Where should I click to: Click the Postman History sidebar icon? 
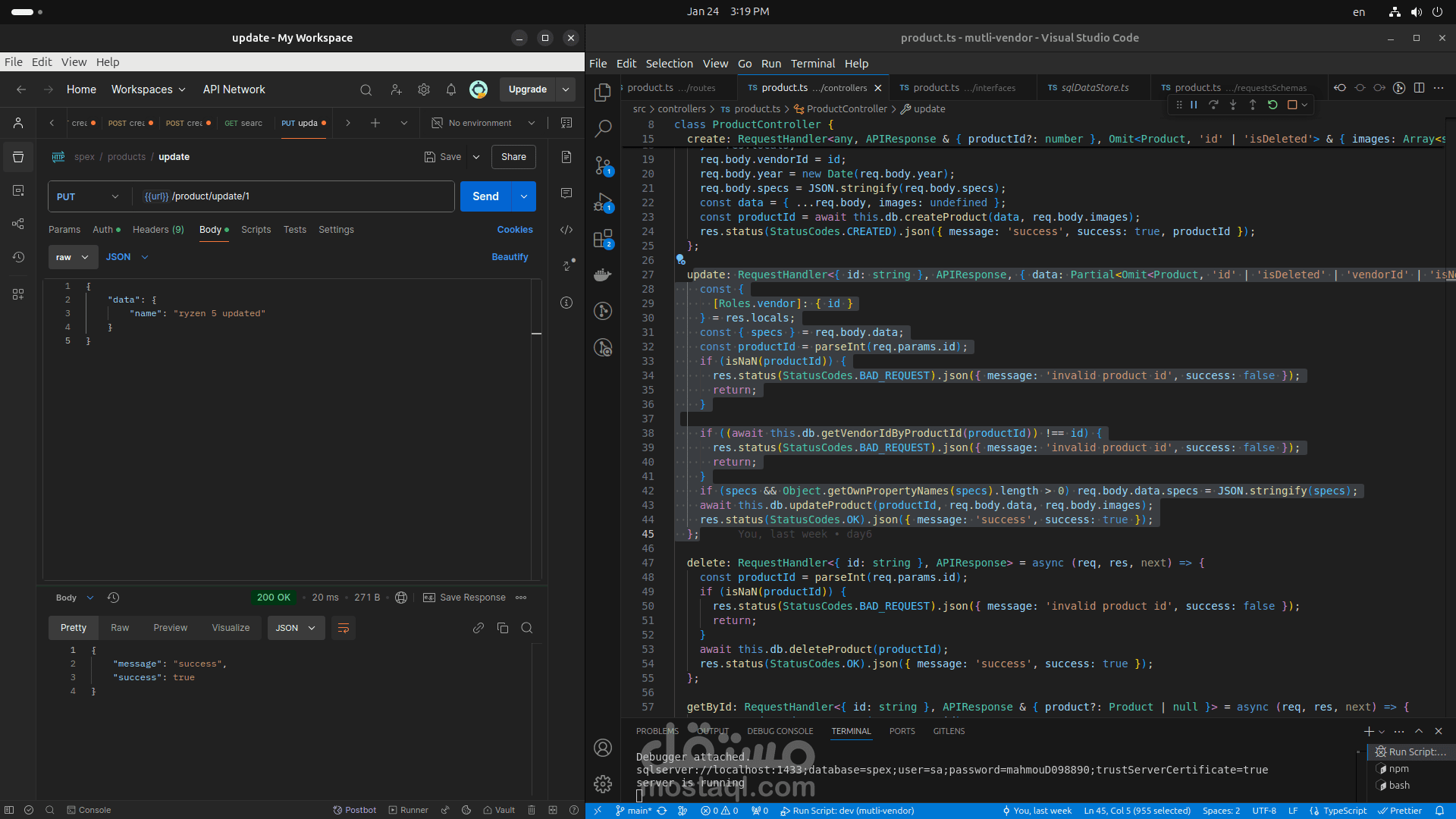pyautogui.click(x=18, y=257)
